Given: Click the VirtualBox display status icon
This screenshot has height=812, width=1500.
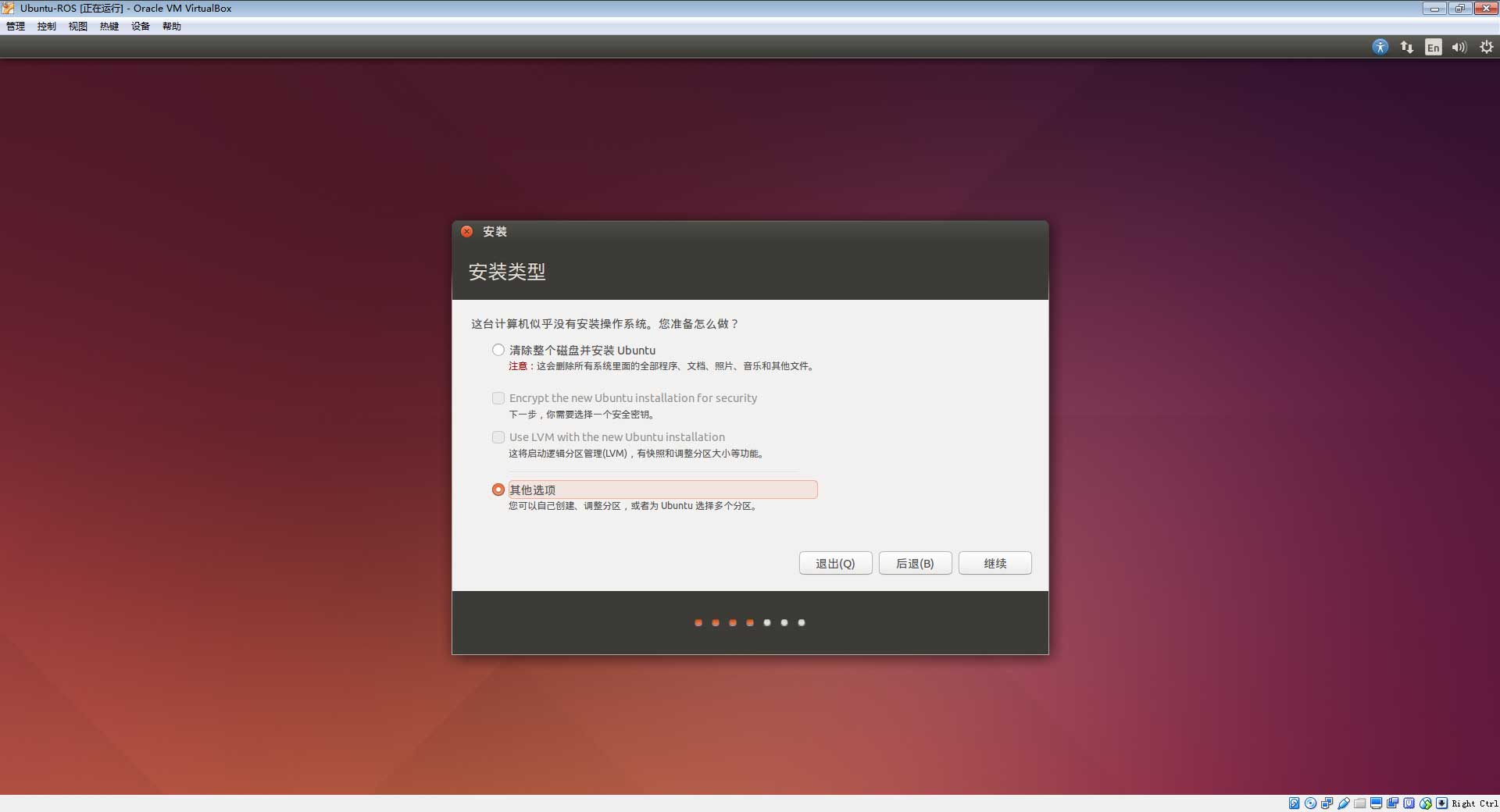Looking at the screenshot, I should click(1376, 803).
